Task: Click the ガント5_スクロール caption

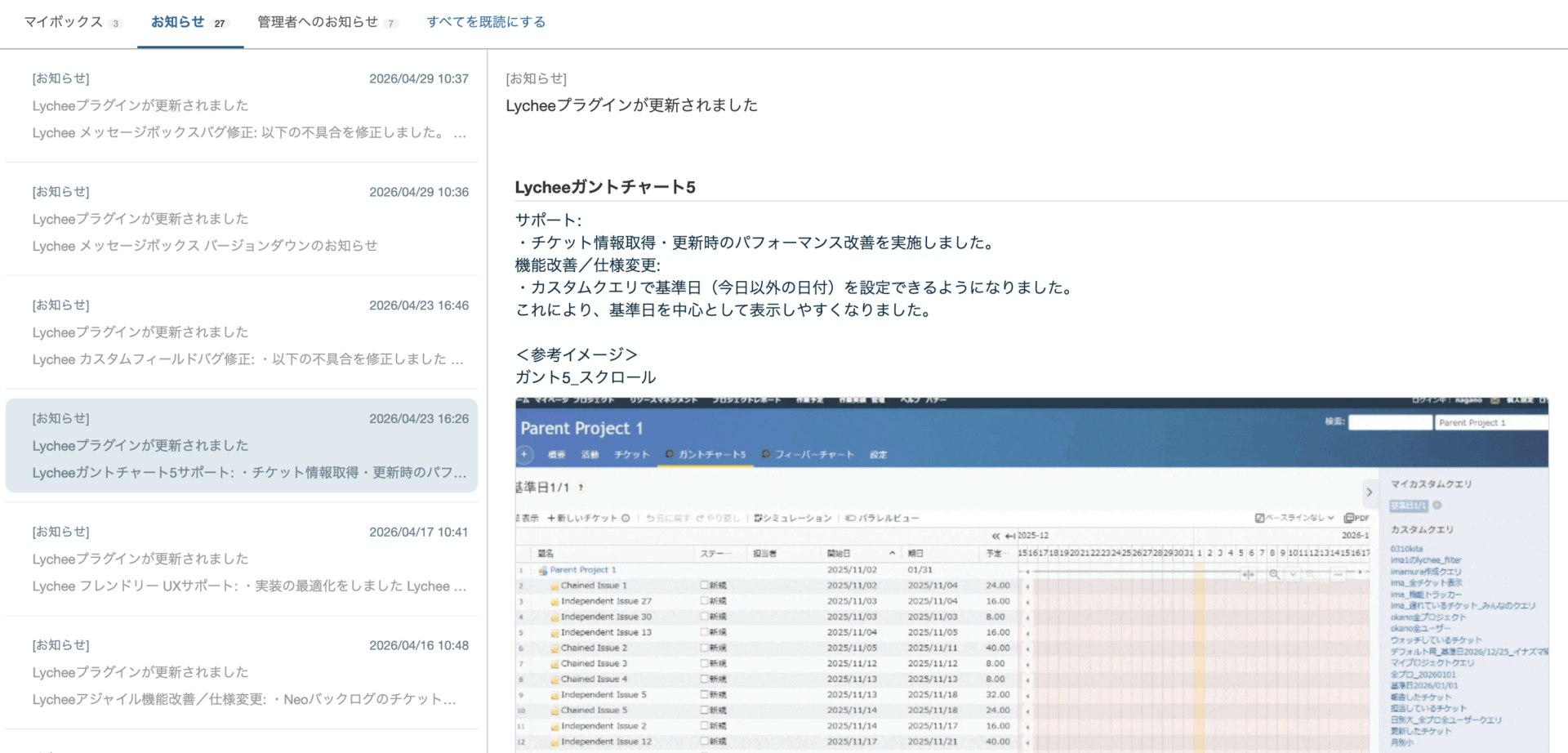Action: click(x=586, y=377)
